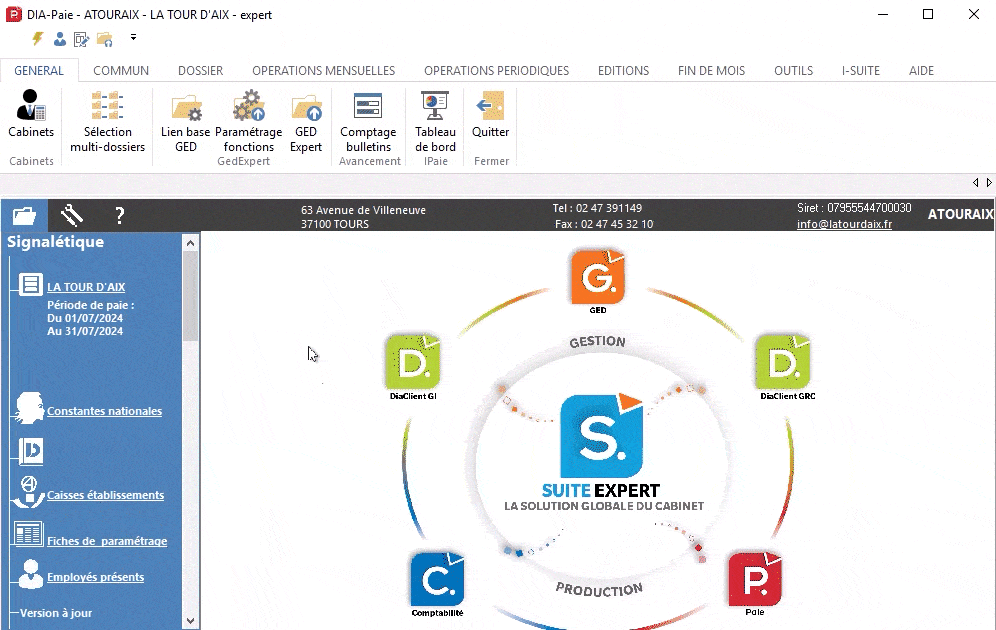Screen dimensions: 996x630
Task: Click the DiaClient GRC green icon
Action: [783, 361]
